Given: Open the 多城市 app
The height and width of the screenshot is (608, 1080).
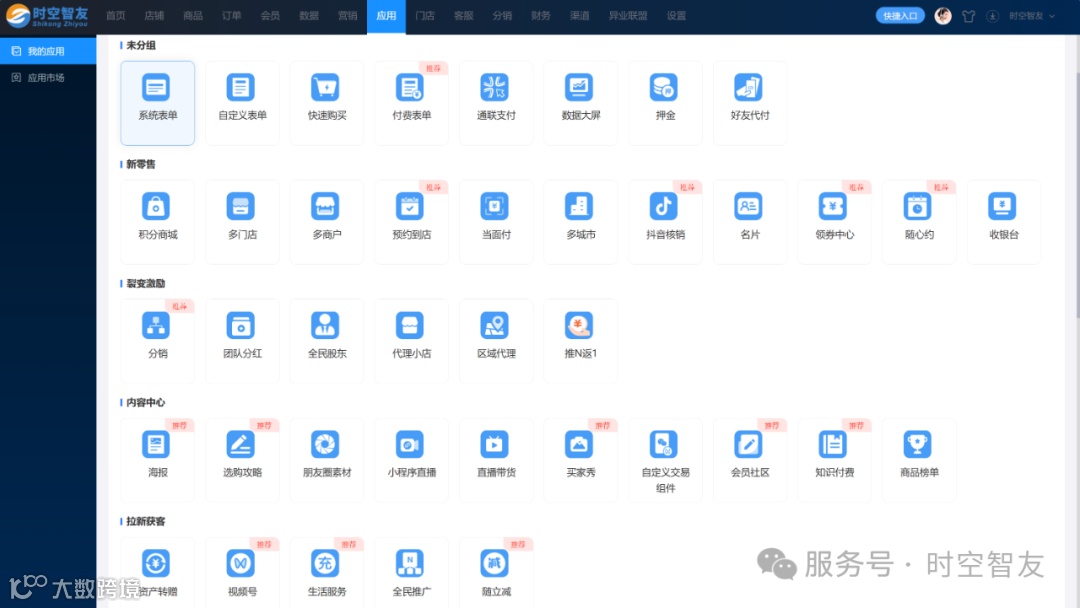Looking at the screenshot, I should click(x=581, y=222).
